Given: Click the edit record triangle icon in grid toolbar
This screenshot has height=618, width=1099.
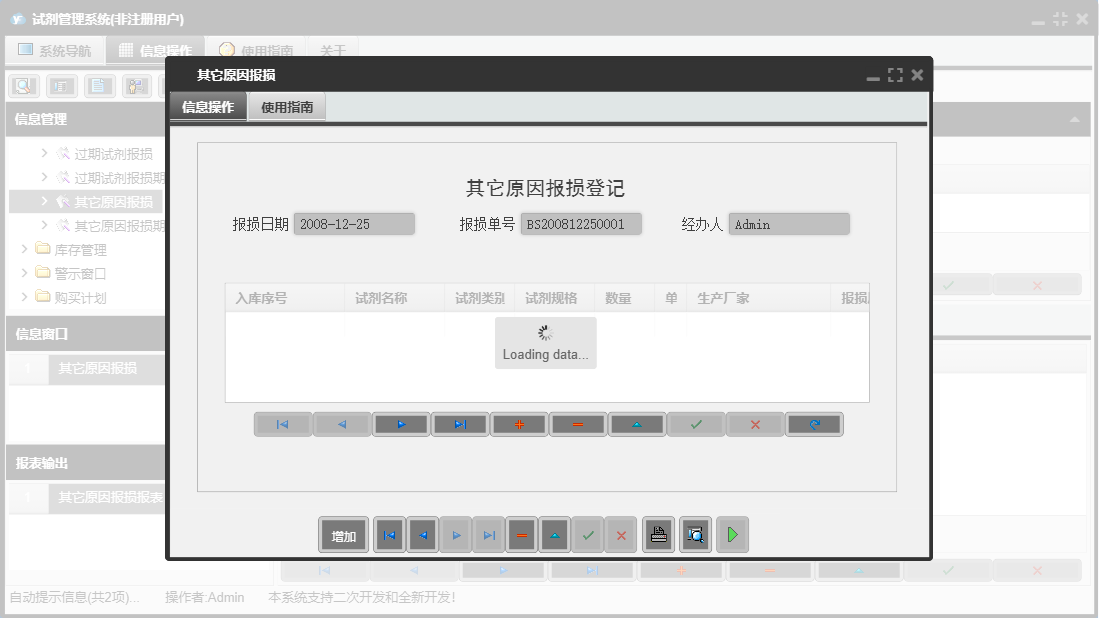Looking at the screenshot, I should (636, 424).
